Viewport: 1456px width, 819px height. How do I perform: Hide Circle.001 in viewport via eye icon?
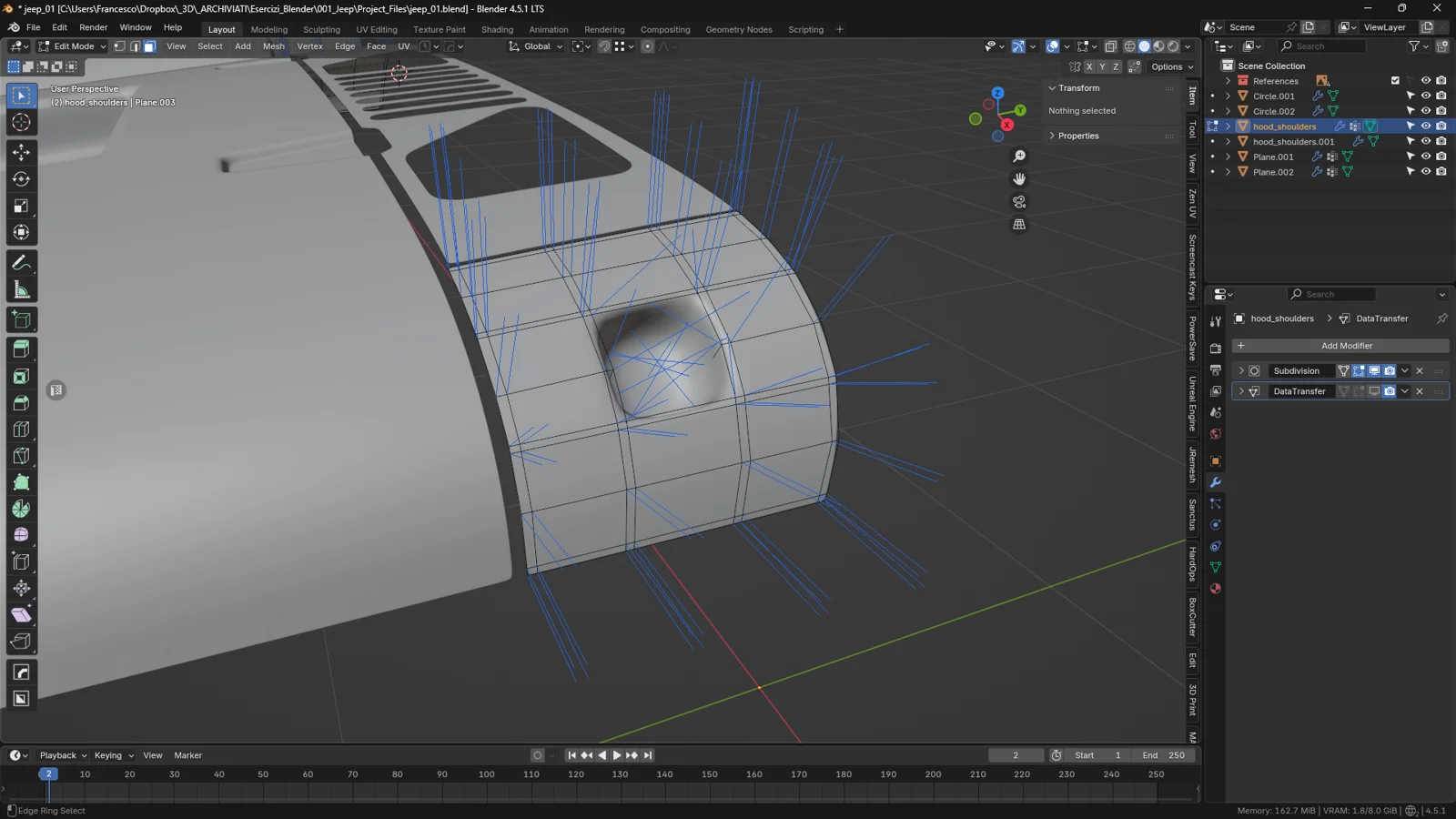coord(1426,96)
